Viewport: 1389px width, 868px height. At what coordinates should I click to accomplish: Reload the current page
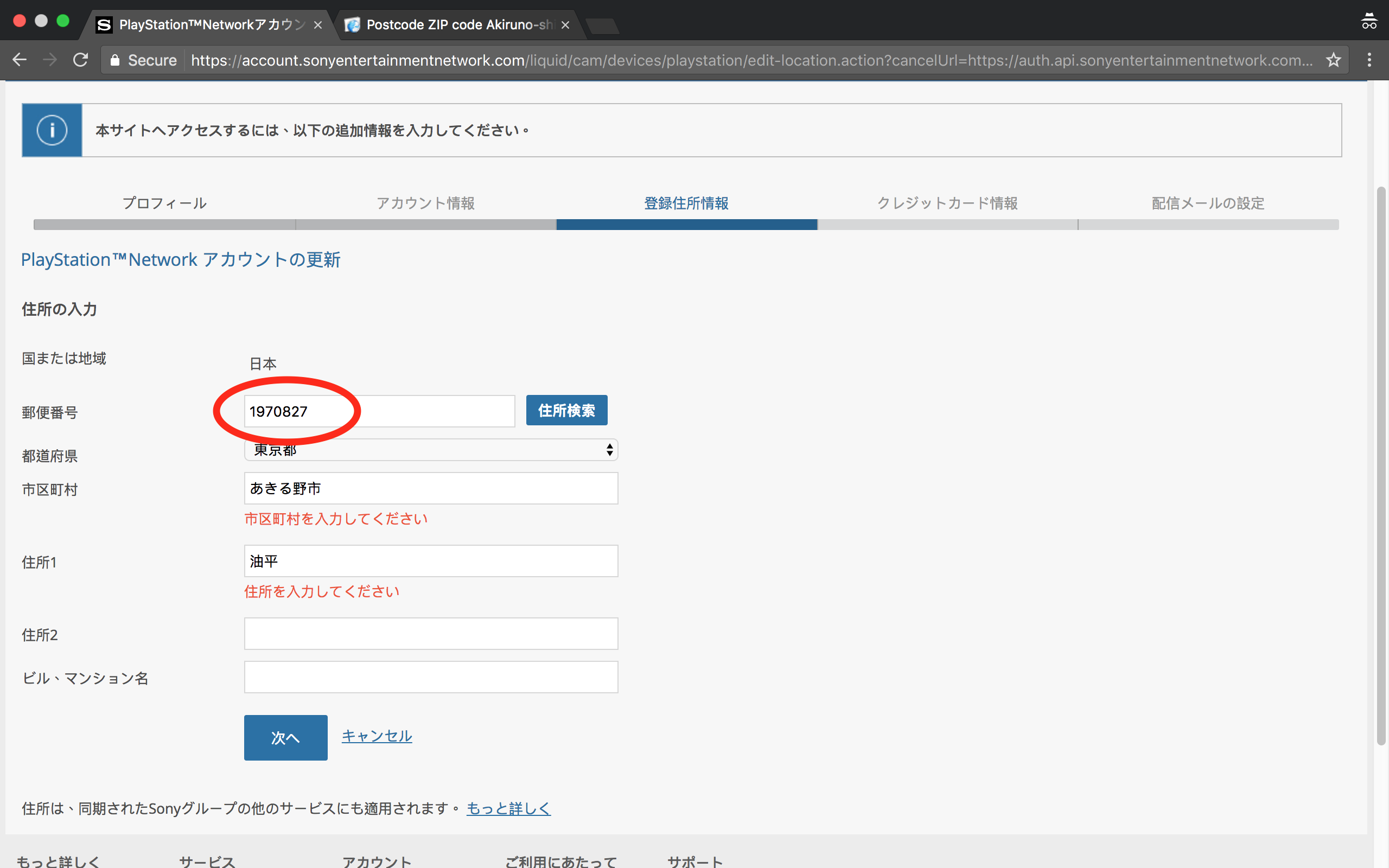80,60
